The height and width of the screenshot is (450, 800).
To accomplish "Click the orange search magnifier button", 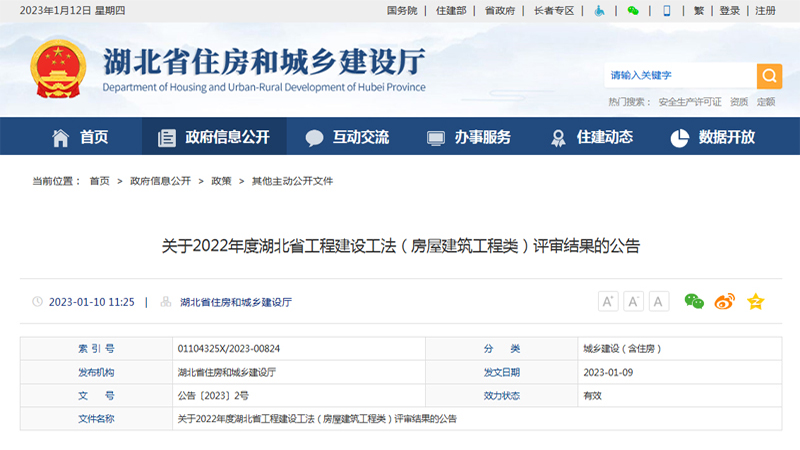I will click(x=769, y=76).
